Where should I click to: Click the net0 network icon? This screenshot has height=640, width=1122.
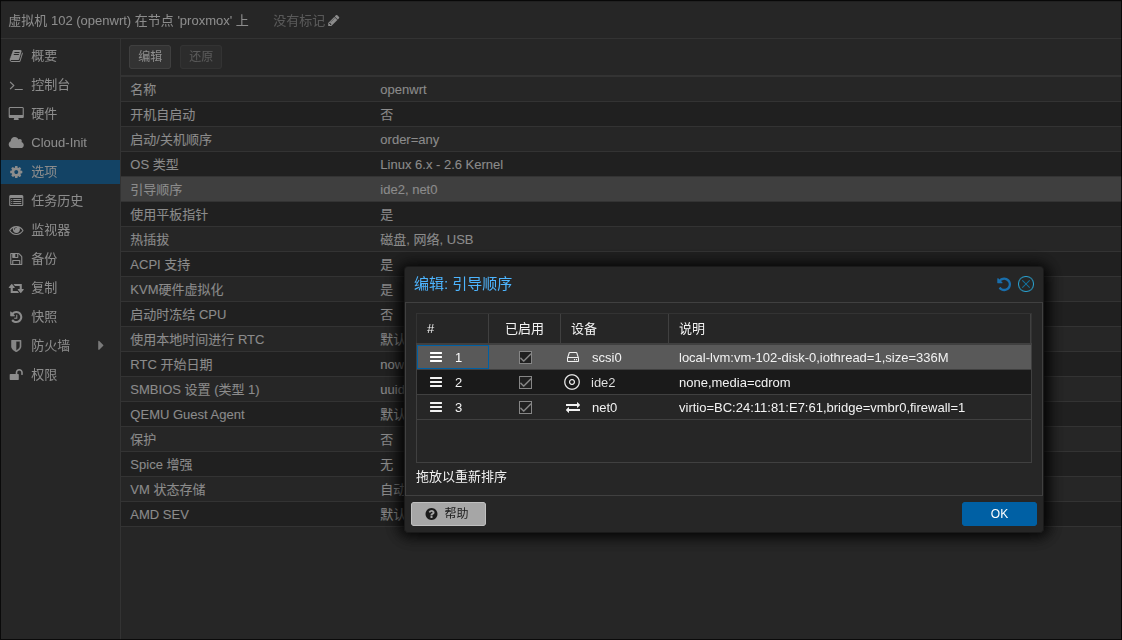pos(573,407)
